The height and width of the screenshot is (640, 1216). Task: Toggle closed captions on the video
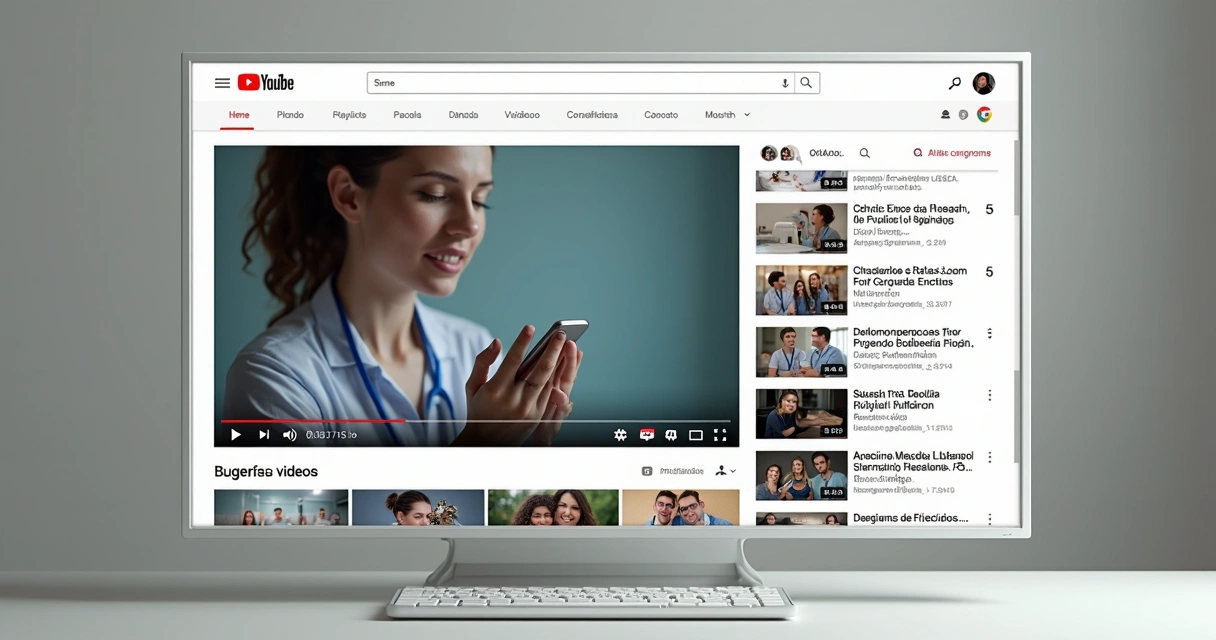click(x=646, y=434)
